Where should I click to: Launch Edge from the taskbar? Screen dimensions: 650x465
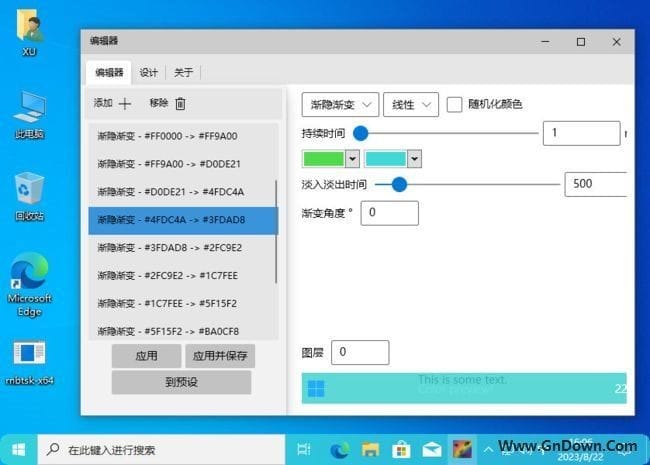pyautogui.click(x=340, y=450)
